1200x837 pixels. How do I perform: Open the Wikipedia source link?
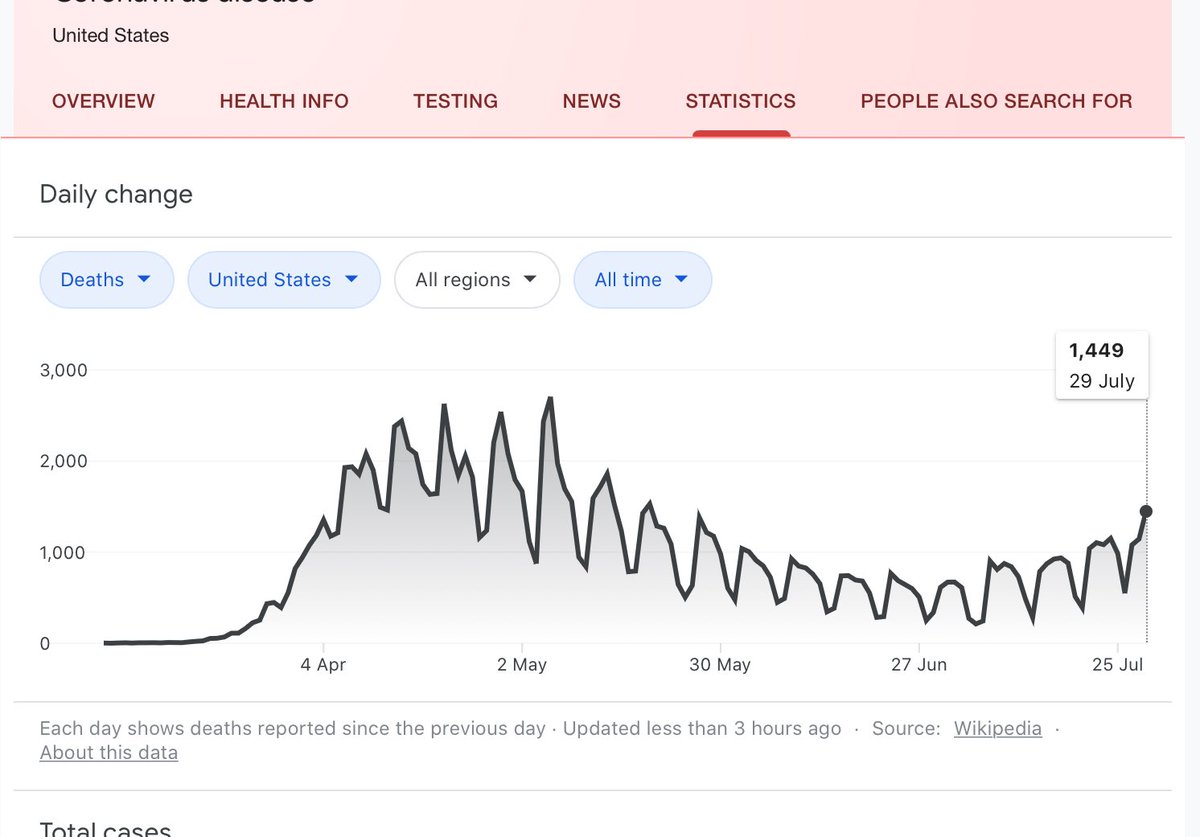tap(997, 729)
